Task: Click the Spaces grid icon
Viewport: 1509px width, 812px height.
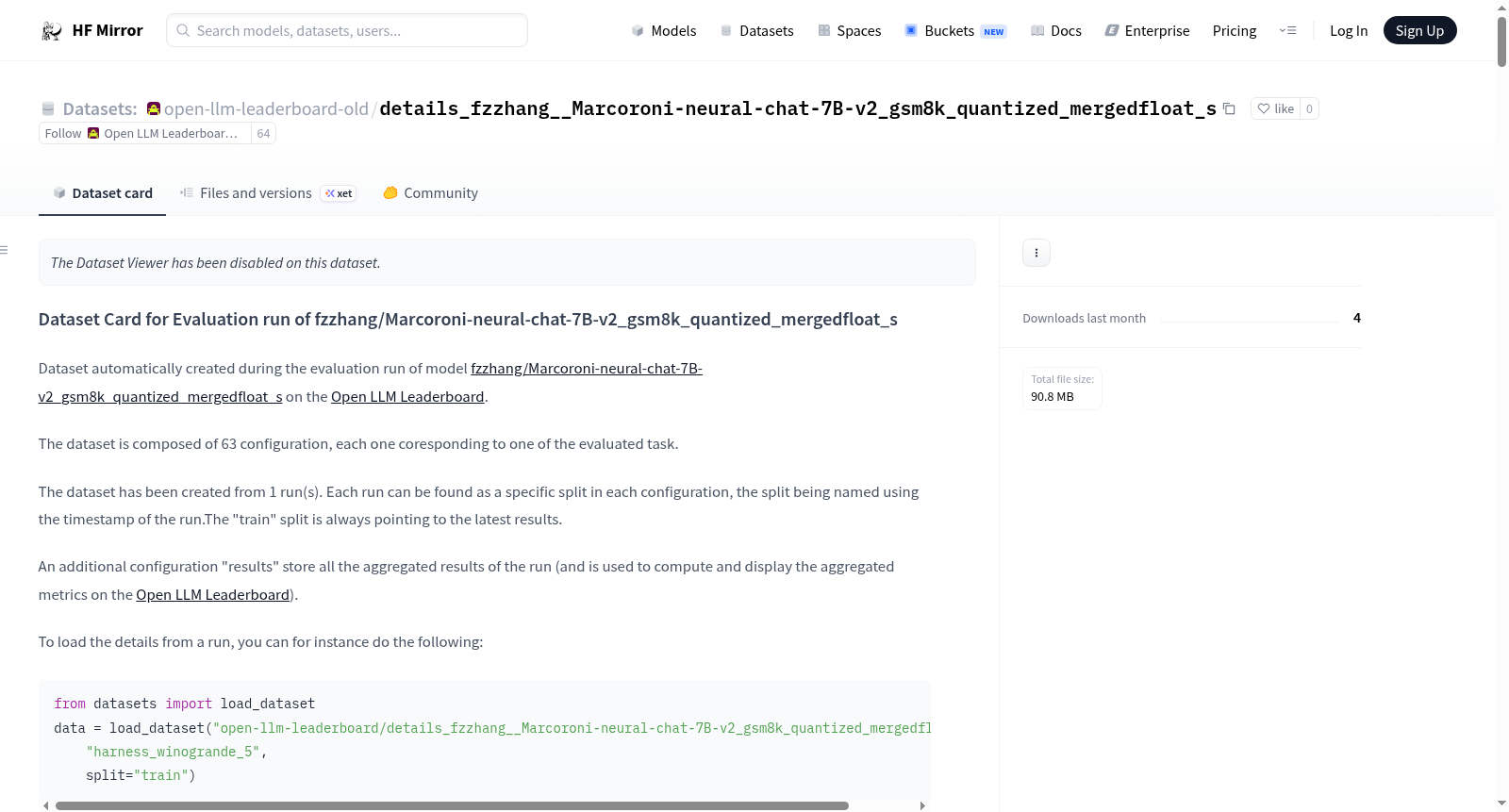Action: pos(824,30)
